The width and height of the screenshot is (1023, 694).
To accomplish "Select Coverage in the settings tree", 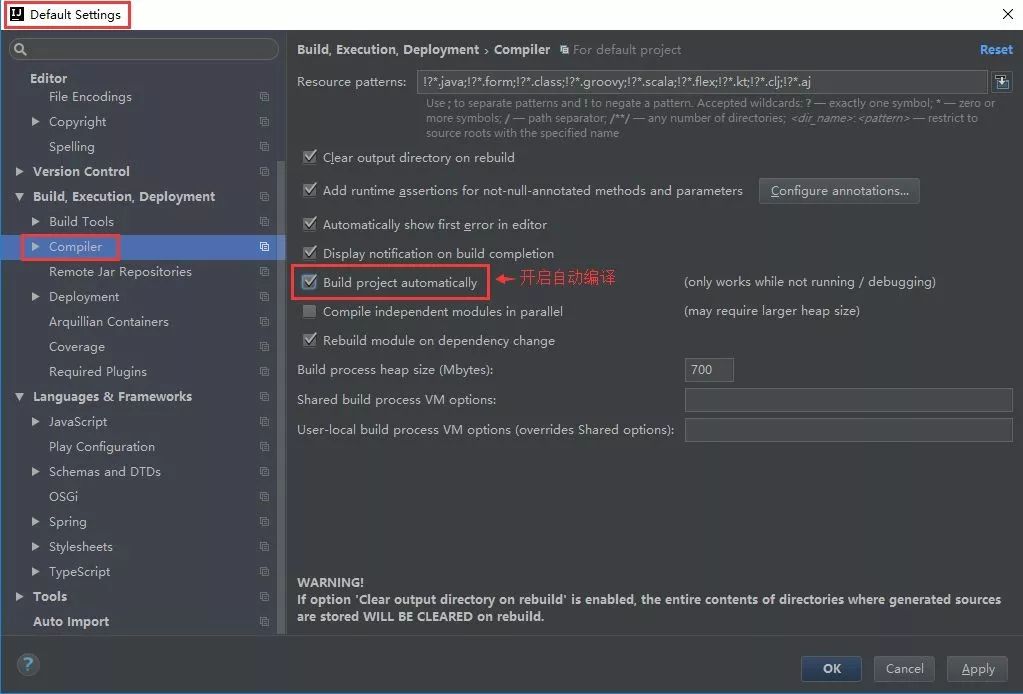I will tap(76, 346).
